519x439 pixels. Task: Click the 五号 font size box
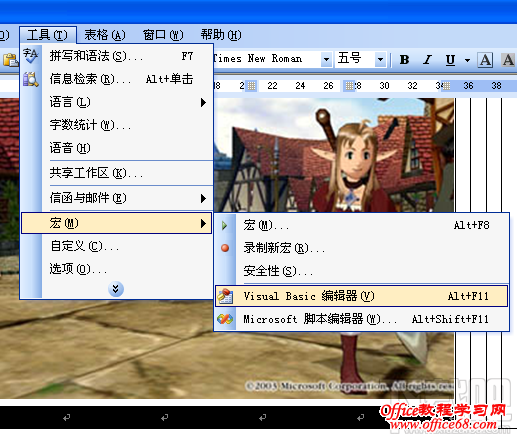coord(355,59)
